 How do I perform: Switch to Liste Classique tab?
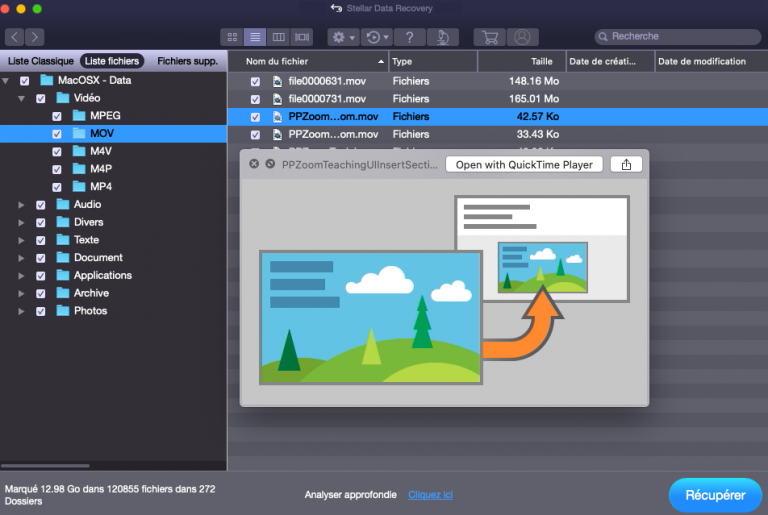click(39, 61)
